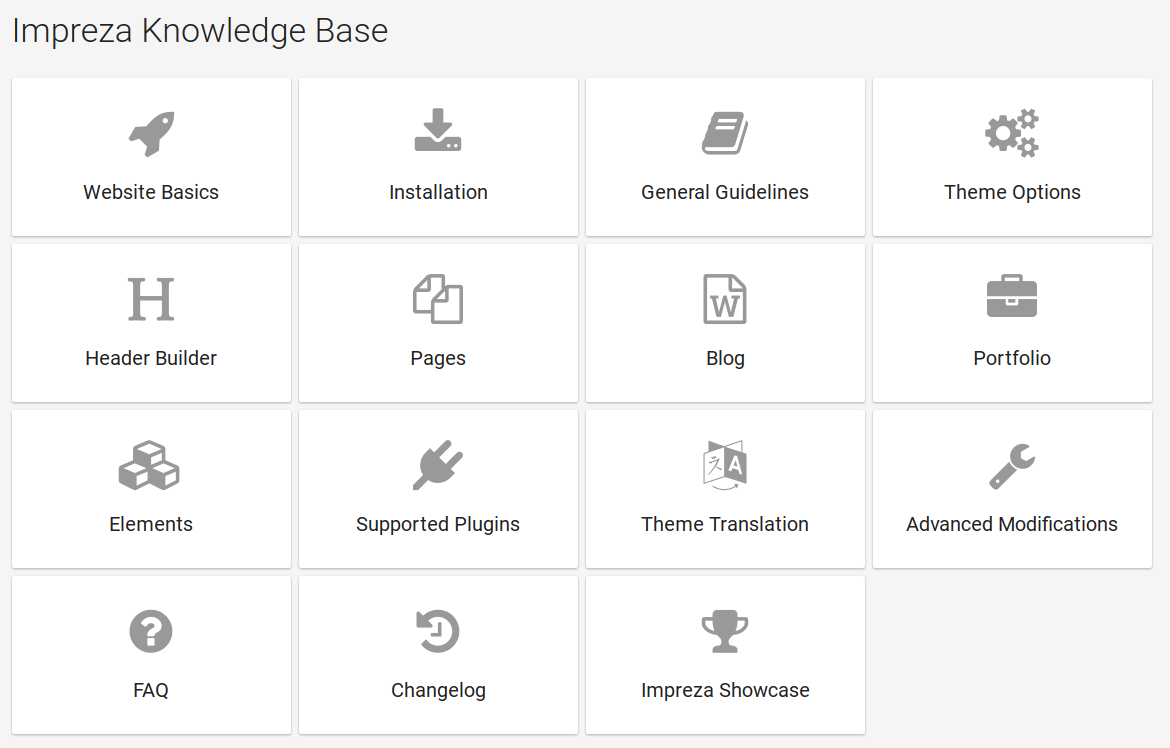This screenshot has height=748, width=1170.
Task: Click the copied documents icon for Pages
Action: pyautogui.click(x=438, y=299)
